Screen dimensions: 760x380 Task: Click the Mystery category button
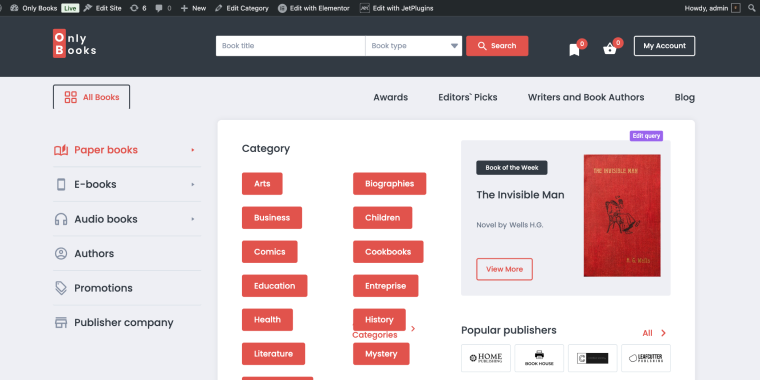(x=381, y=353)
